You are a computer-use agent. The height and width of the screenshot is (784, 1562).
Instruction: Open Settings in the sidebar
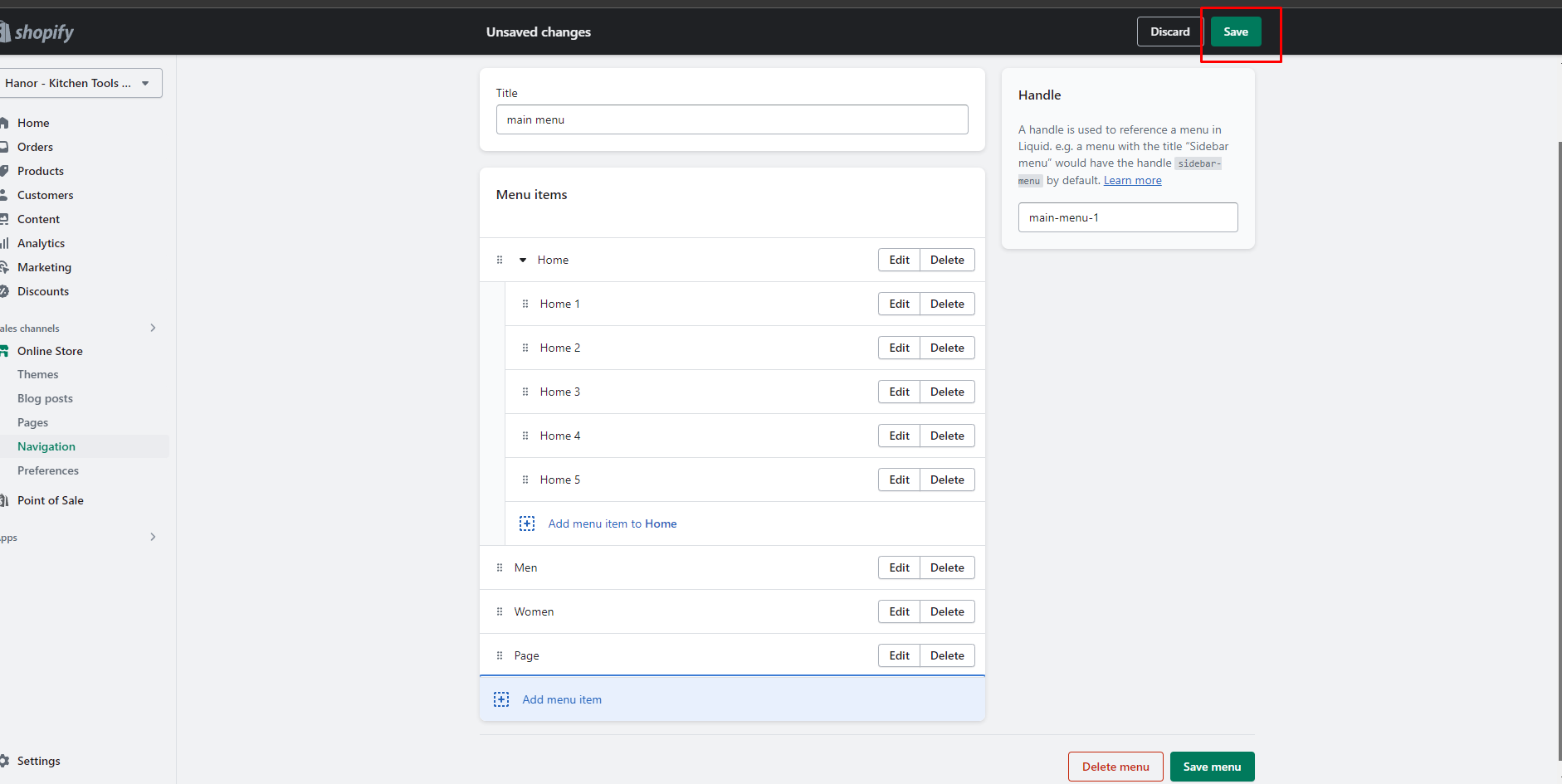click(x=38, y=761)
